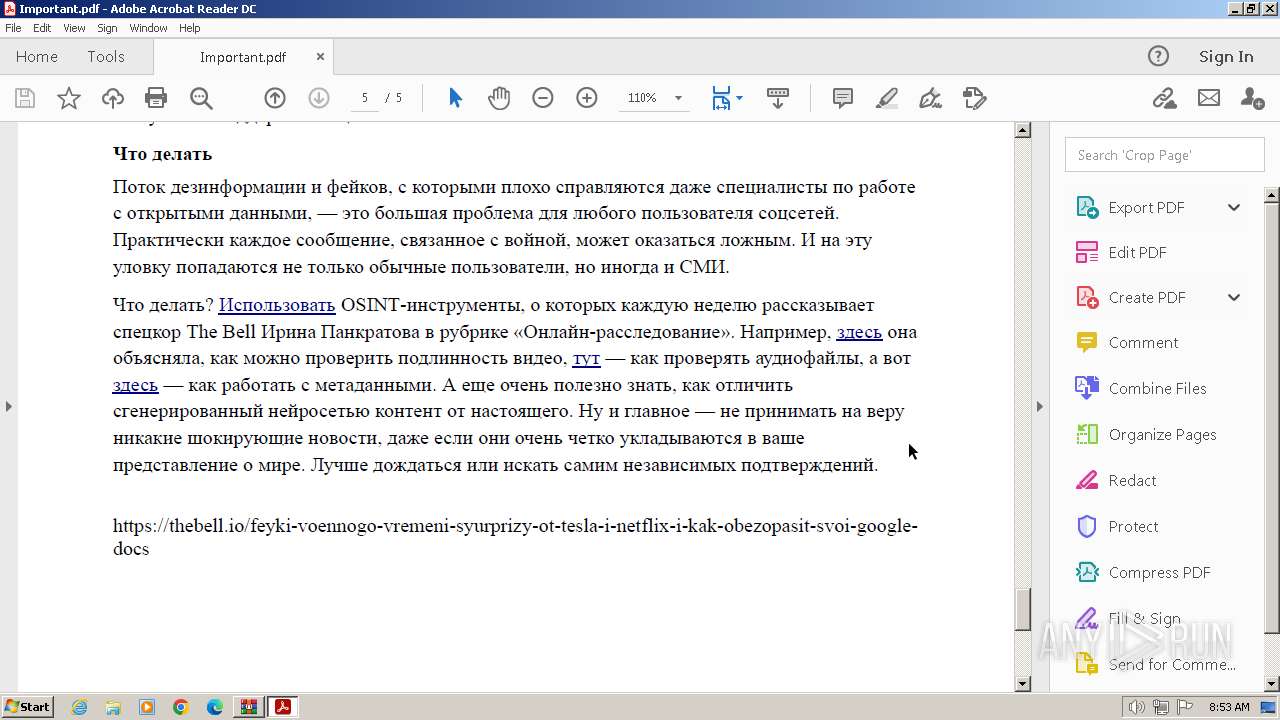Open the File menu
The height and width of the screenshot is (720, 1280).
[x=13, y=28]
